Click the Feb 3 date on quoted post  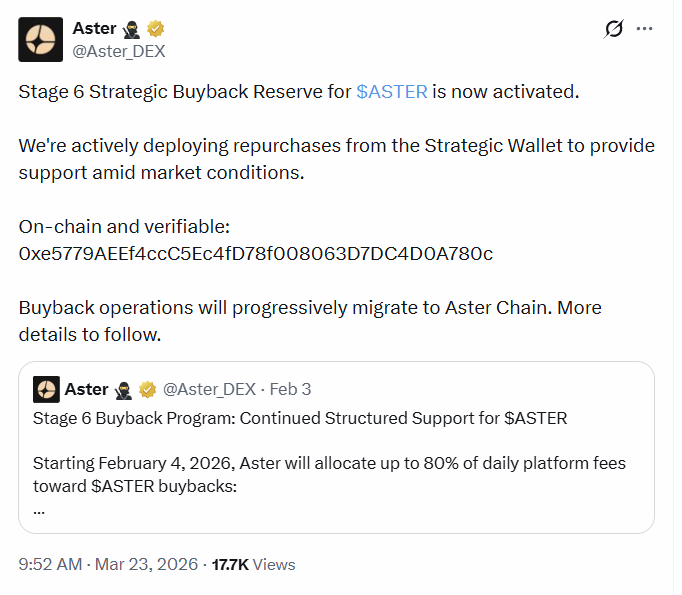[x=291, y=388]
